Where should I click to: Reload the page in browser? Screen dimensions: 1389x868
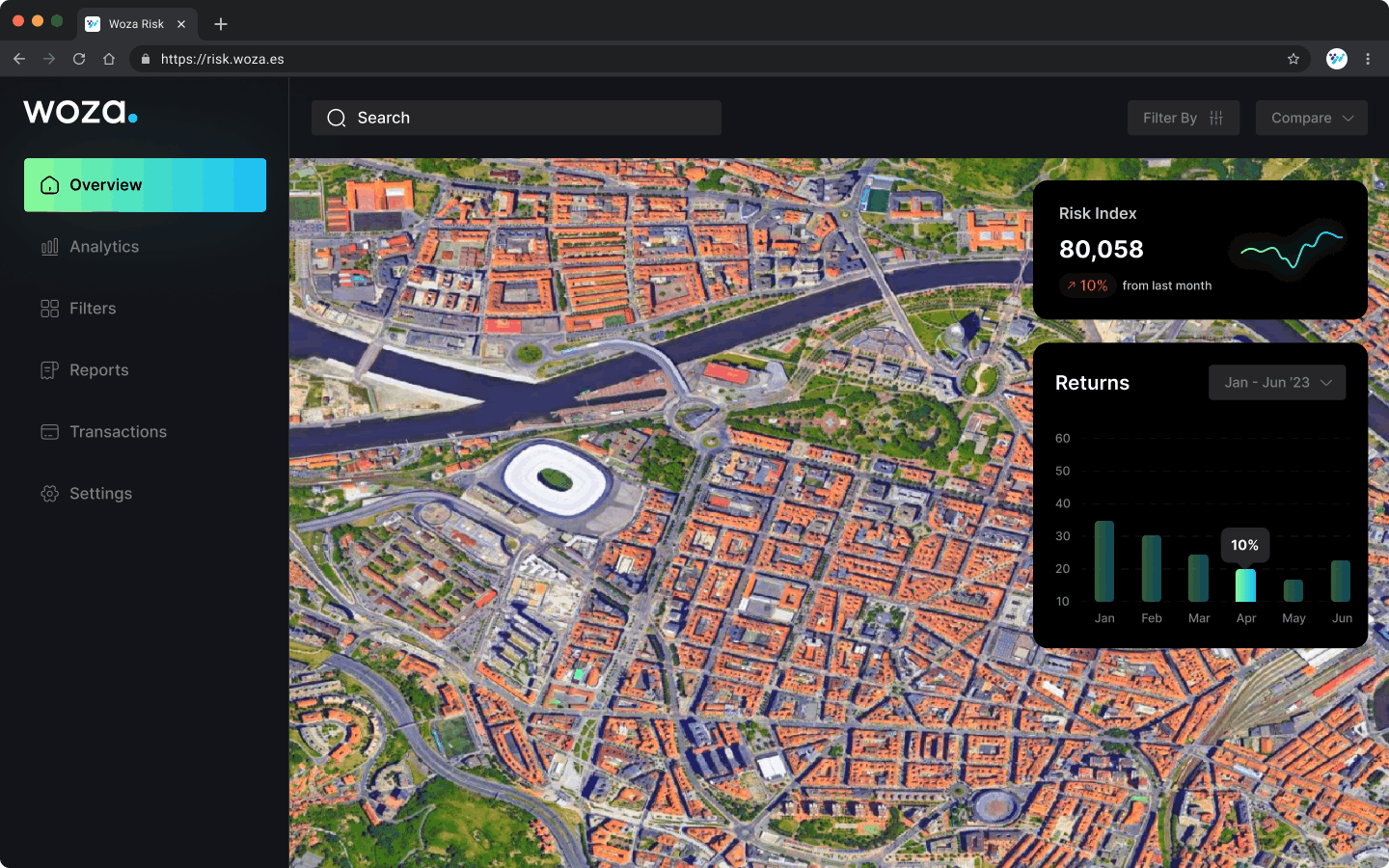click(x=79, y=59)
